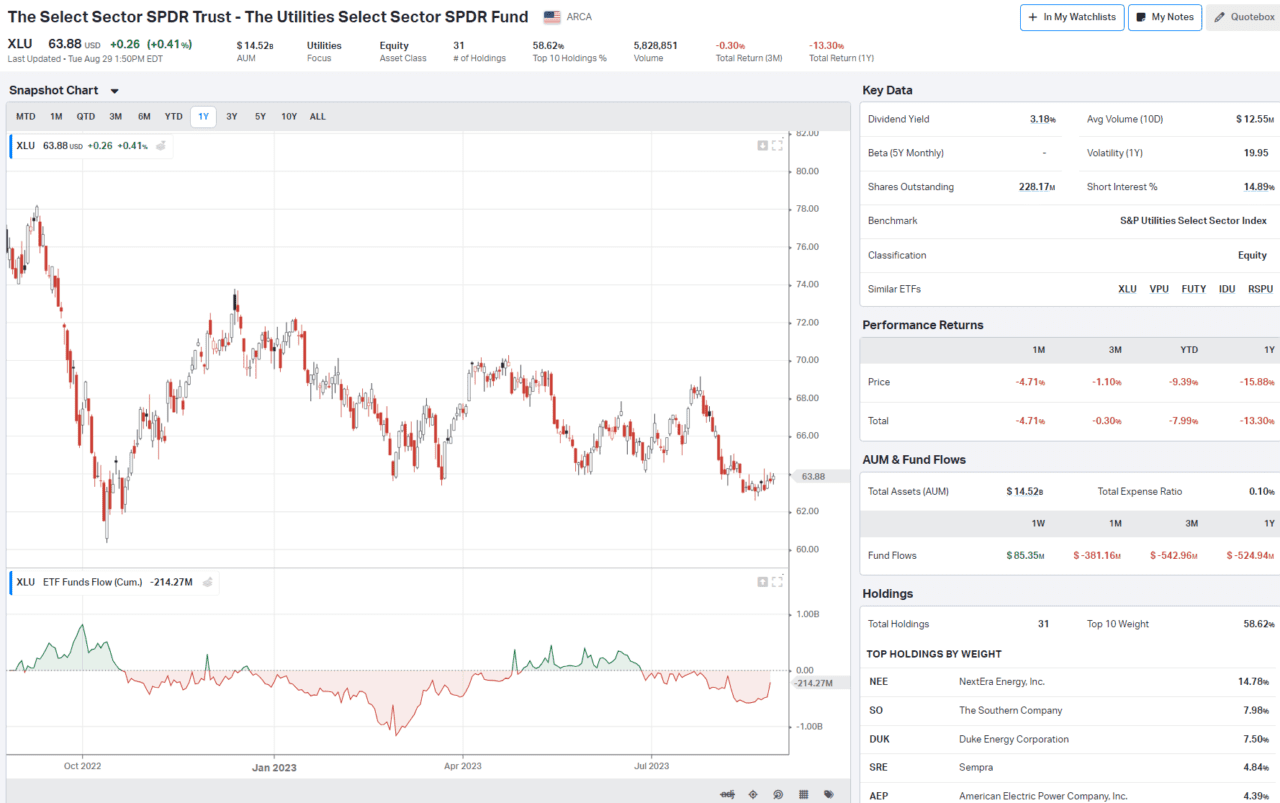Click download arrow icon on price chart pane
The height and width of the screenshot is (803, 1280).
pyautogui.click(x=762, y=146)
